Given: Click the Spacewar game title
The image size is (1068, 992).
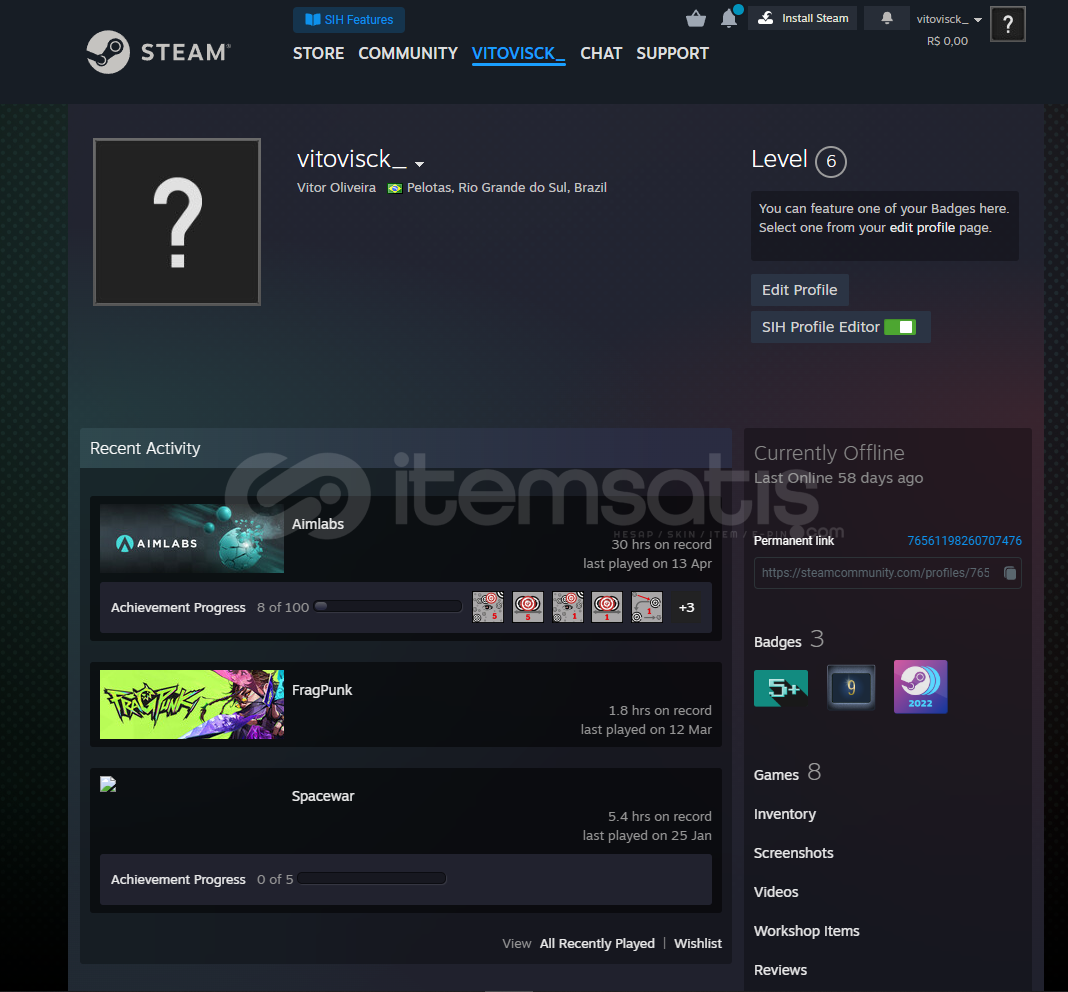Looking at the screenshot, I should (x=323, y=796).
